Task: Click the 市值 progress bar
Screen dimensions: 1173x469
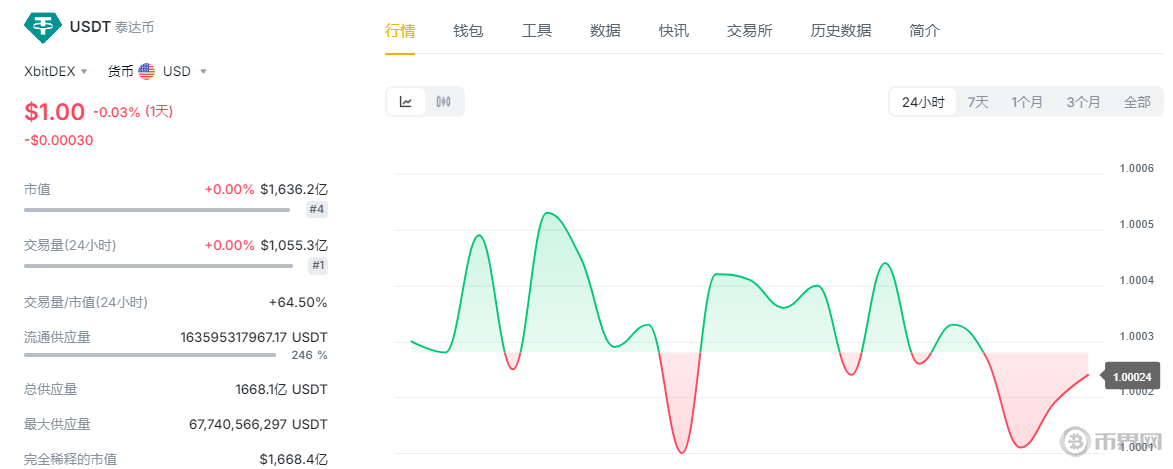Action: tap(160, 210)
